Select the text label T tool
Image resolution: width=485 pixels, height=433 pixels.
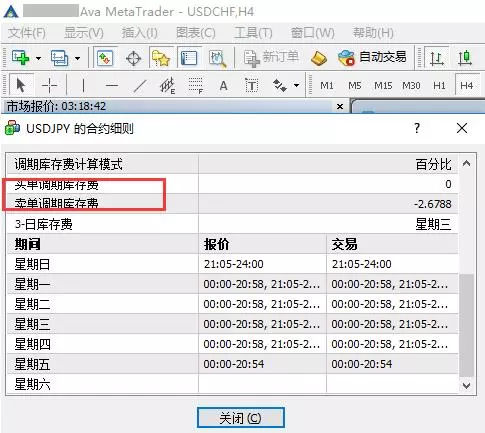pos(252,86)
